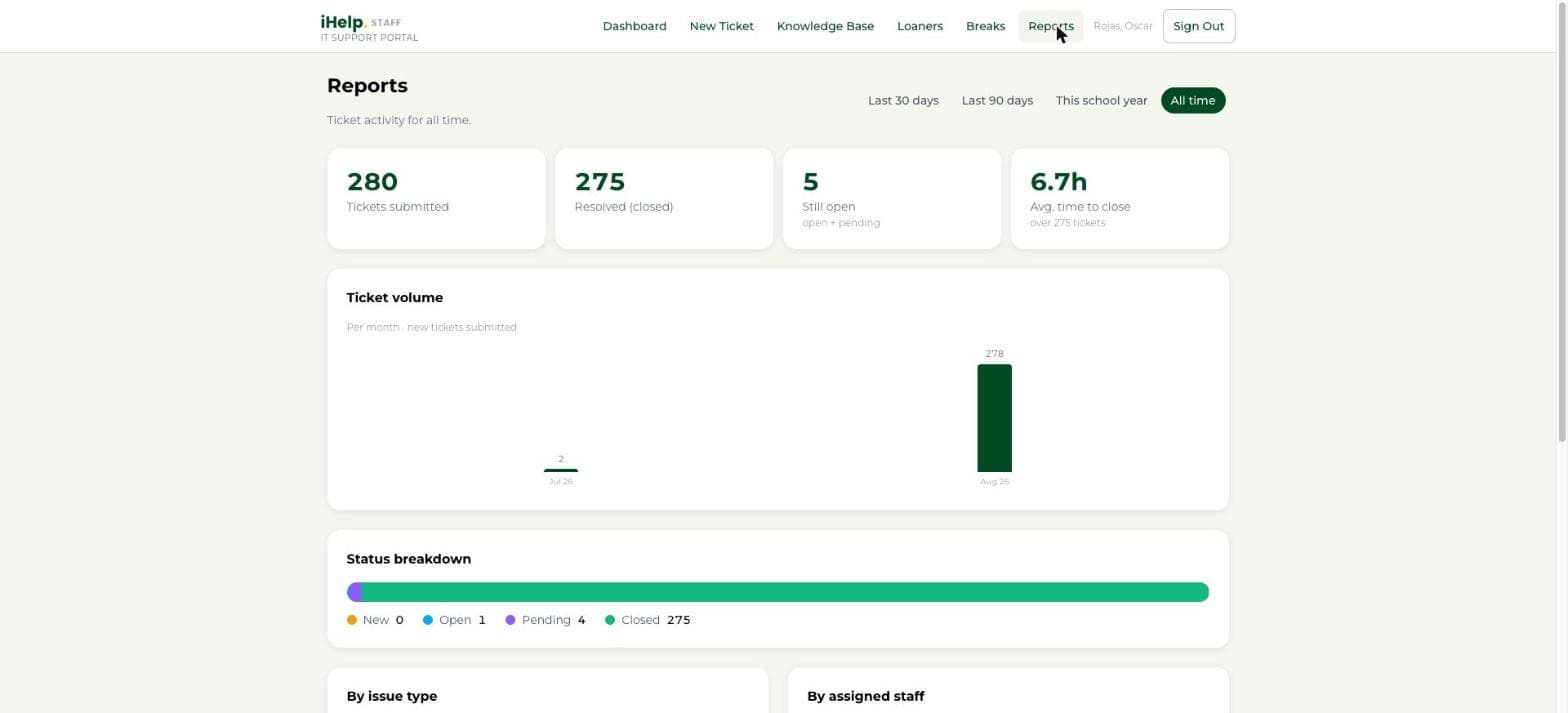This screenshot has width=1568, height=713.
Task: Click the vertical page scrollbar
Action: click(1563, 220)
